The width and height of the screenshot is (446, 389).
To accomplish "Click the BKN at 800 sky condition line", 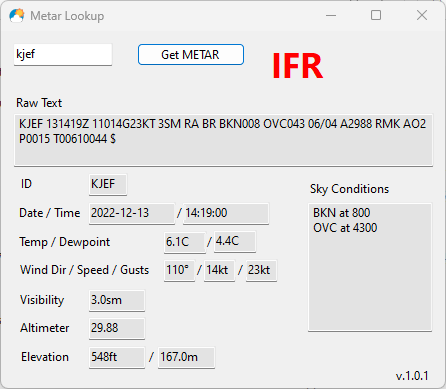I will [341, 213].
